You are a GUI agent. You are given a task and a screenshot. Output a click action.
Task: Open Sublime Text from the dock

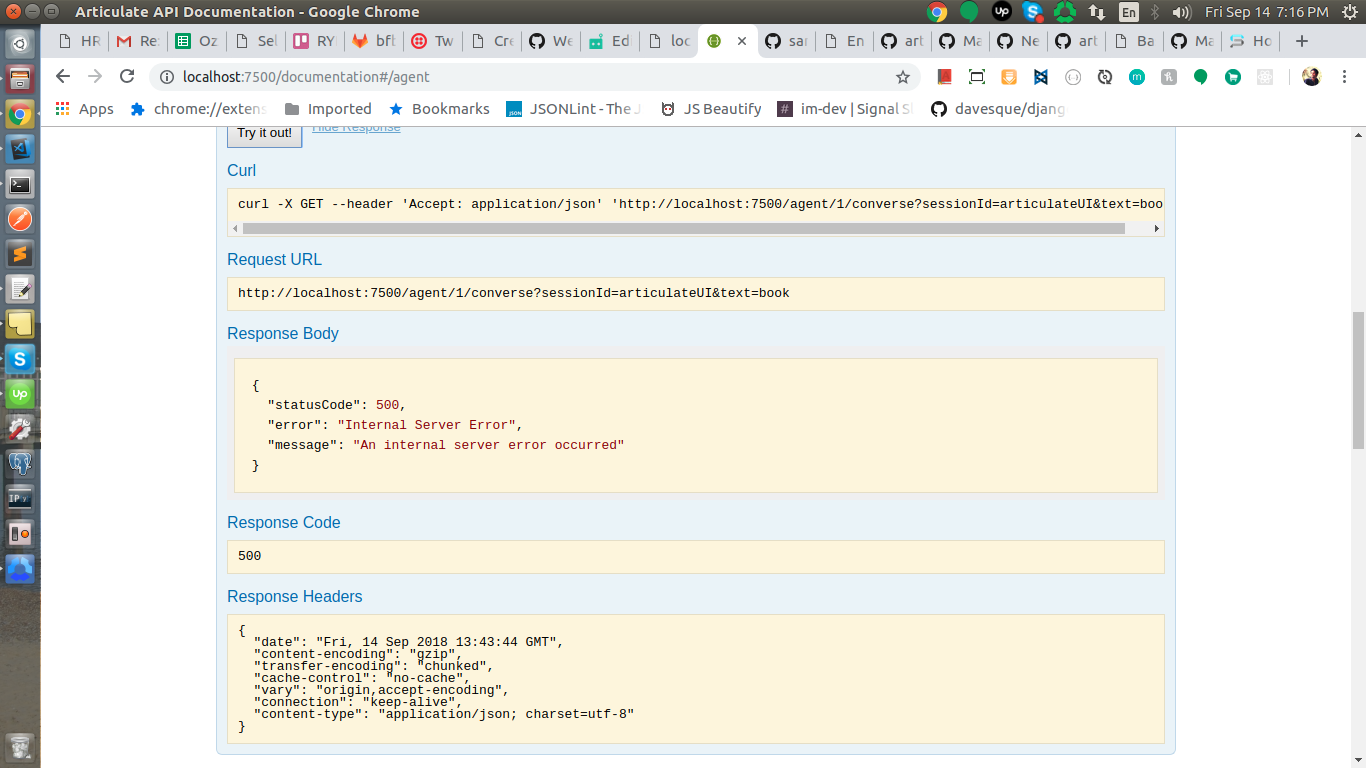pos(20,254)
